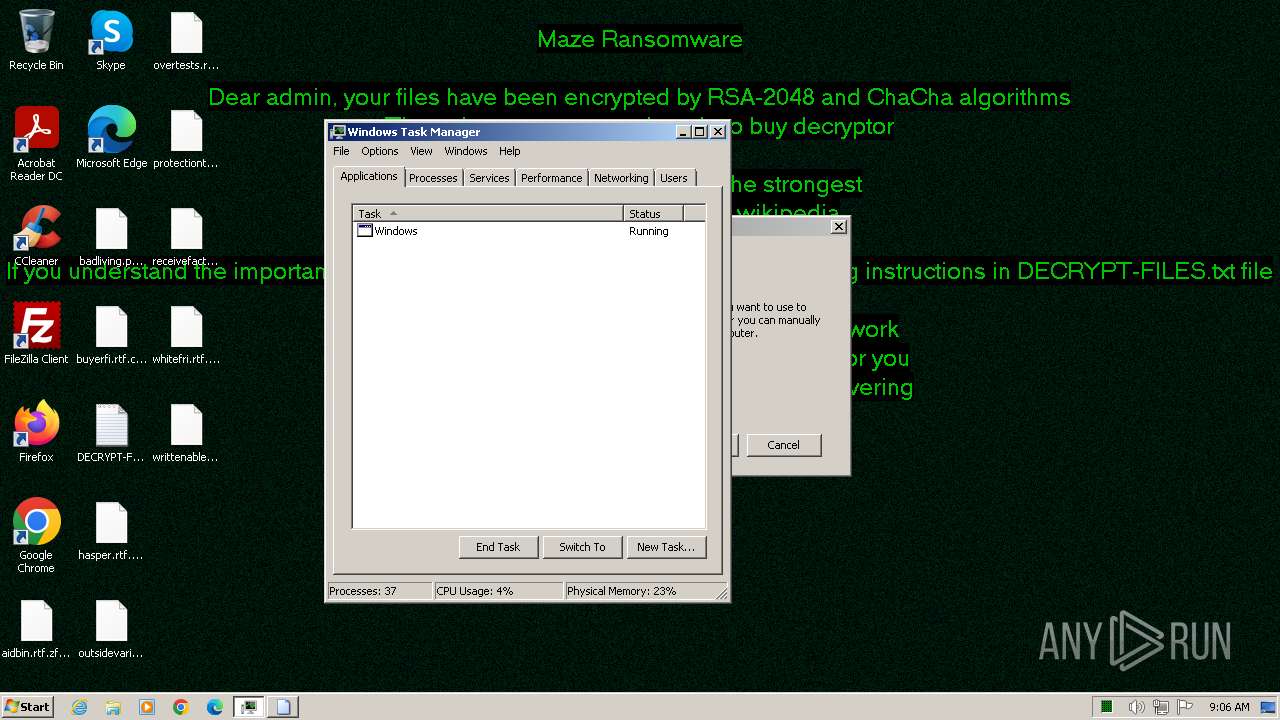The height and width of the screenshot is (720, 1280).
Task: Select the protectiont... file icon
Action: (x=186, y=138)
